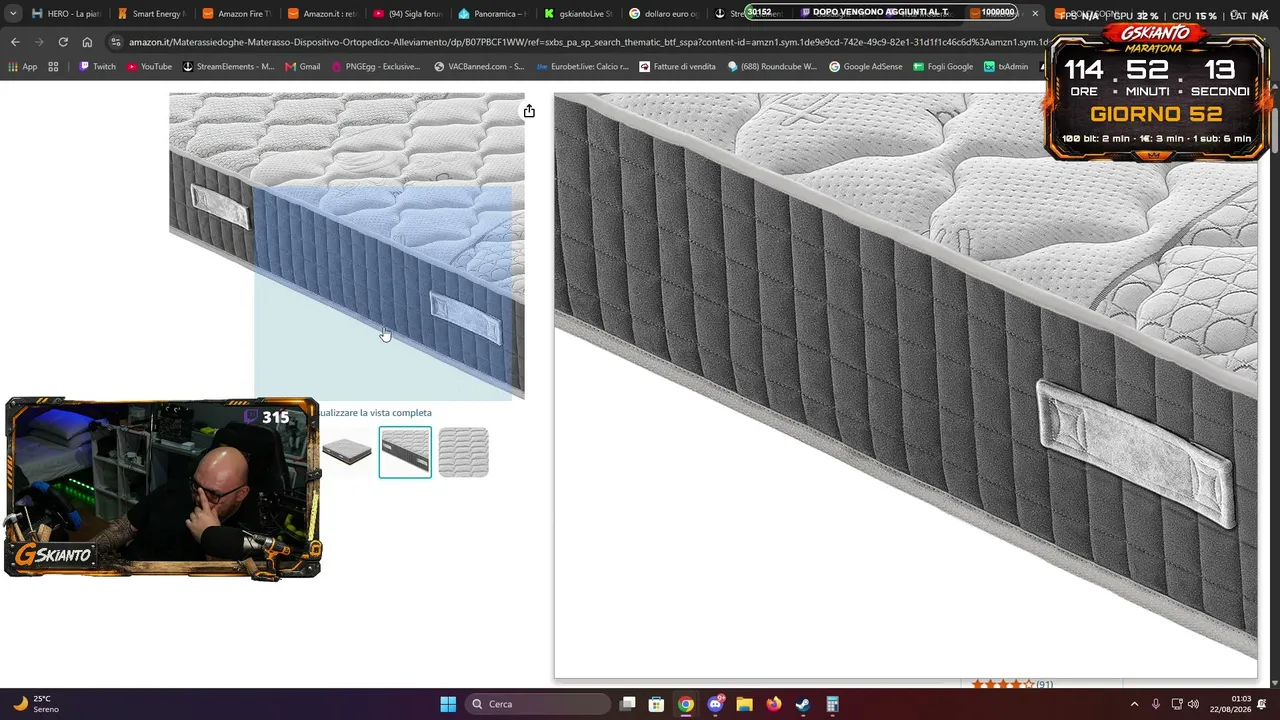Open the VACBanned.com bookmark

pos(479,66)
